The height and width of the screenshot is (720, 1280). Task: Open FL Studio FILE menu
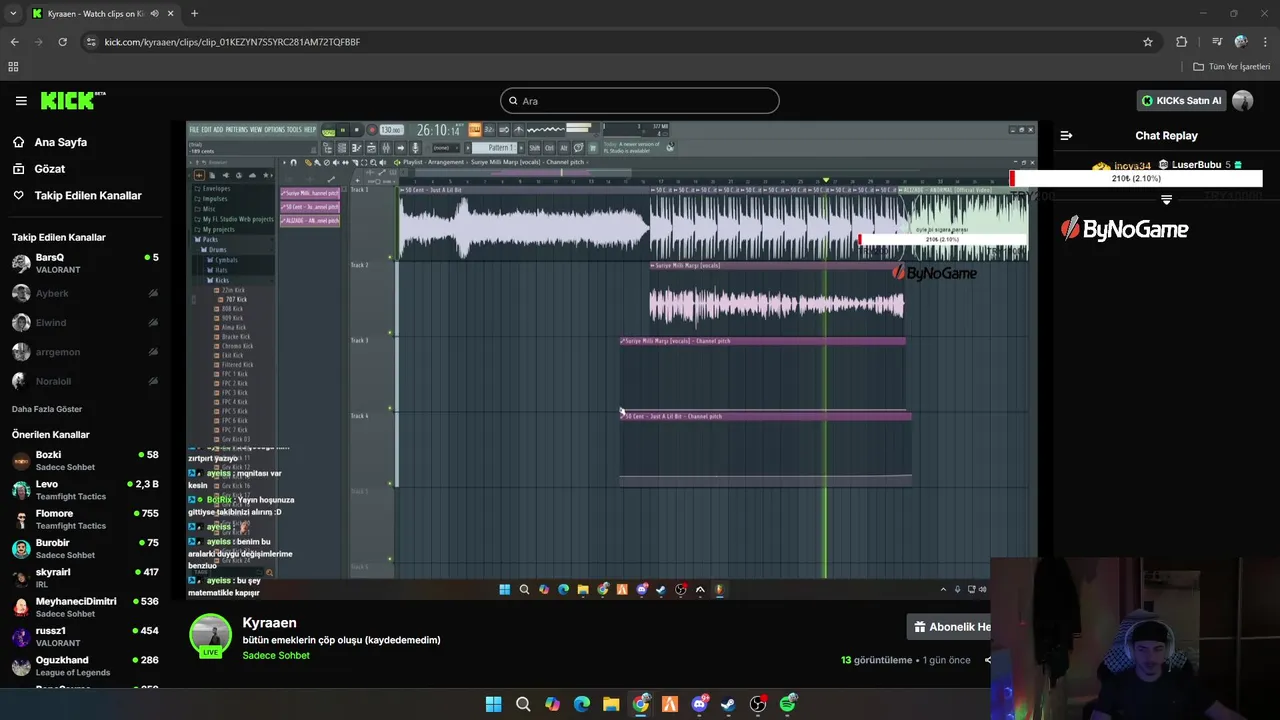point(194,129)
